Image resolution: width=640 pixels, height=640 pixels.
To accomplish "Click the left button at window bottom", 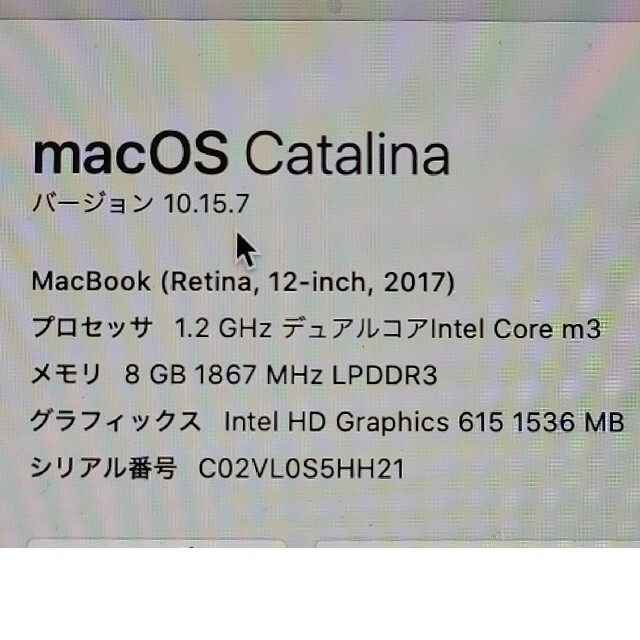I will [156, 544].
